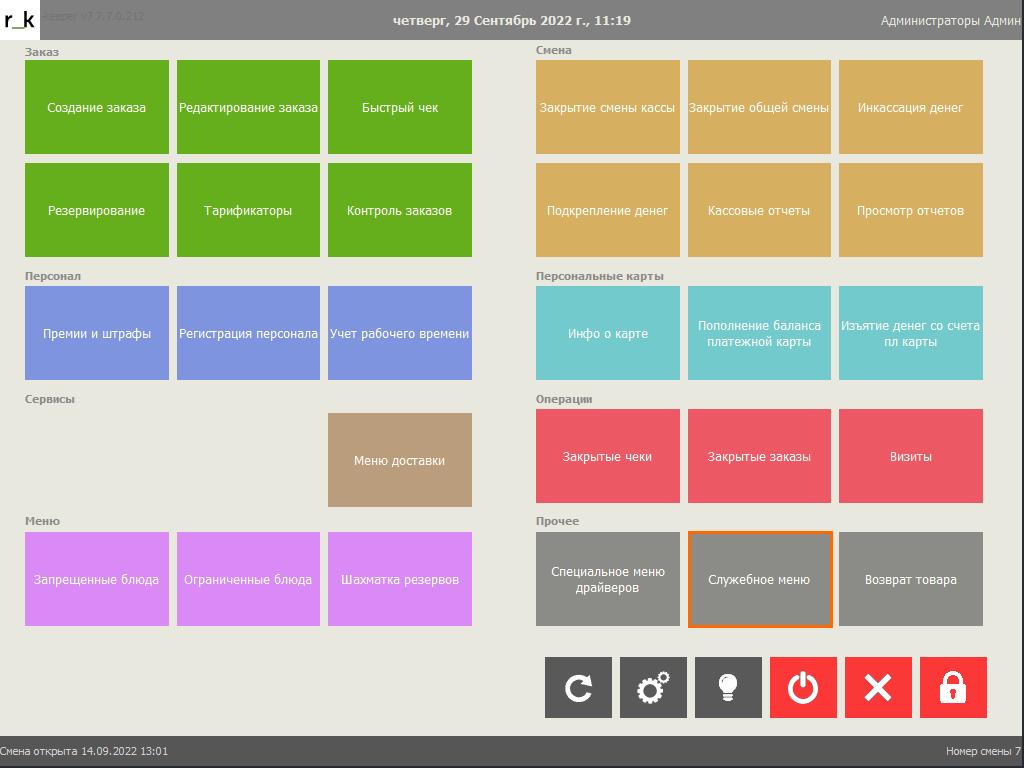
Task: Lock the station with padlock icon
Action: (953, 687)
